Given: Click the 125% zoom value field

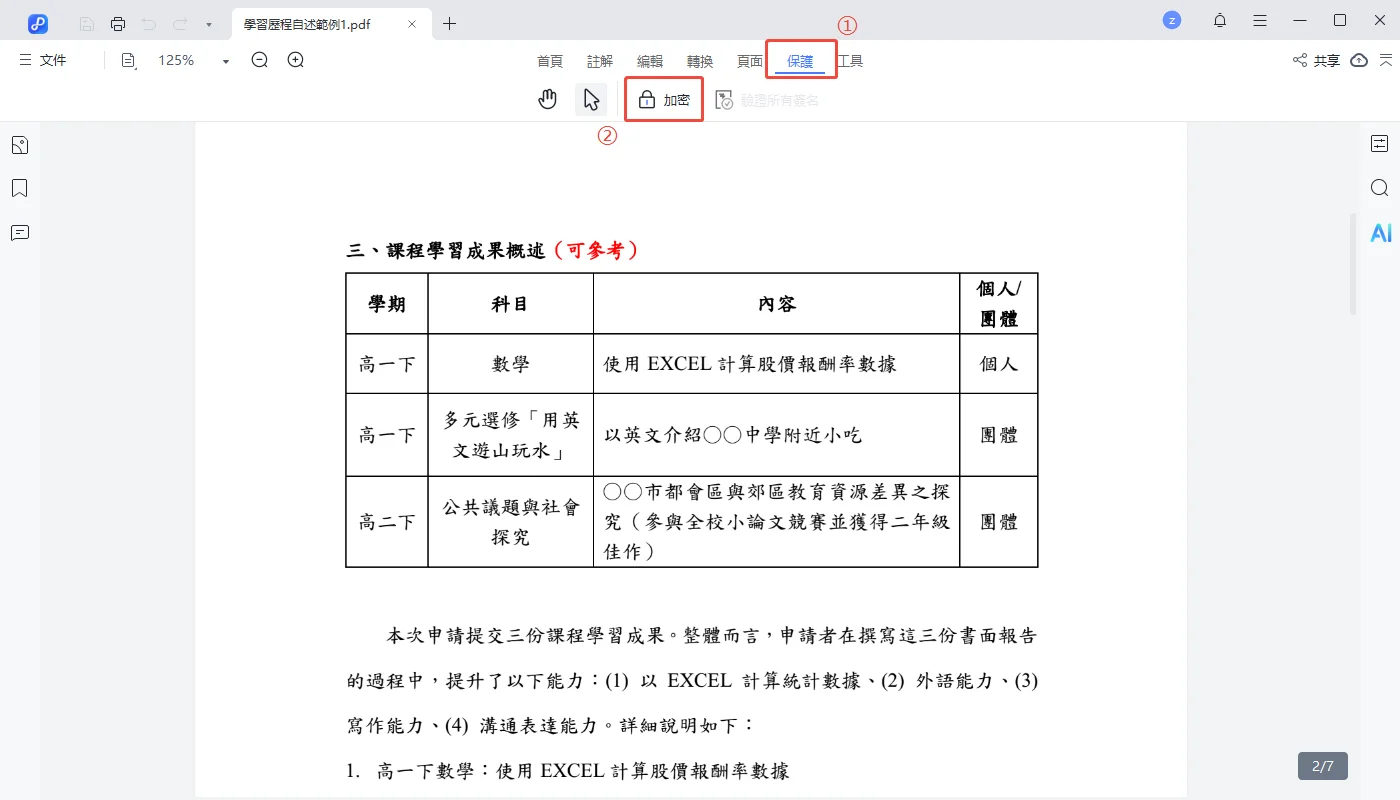Looking at the screenshot, I should [x=176, y=60].
